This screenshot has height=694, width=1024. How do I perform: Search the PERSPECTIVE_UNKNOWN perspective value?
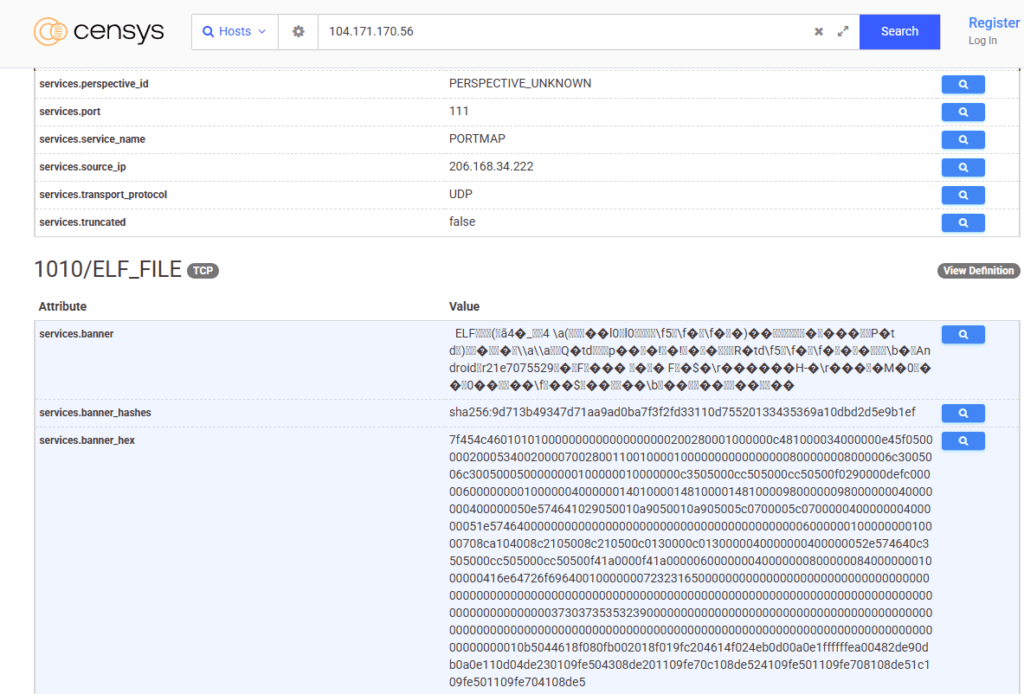coord(961,84)
